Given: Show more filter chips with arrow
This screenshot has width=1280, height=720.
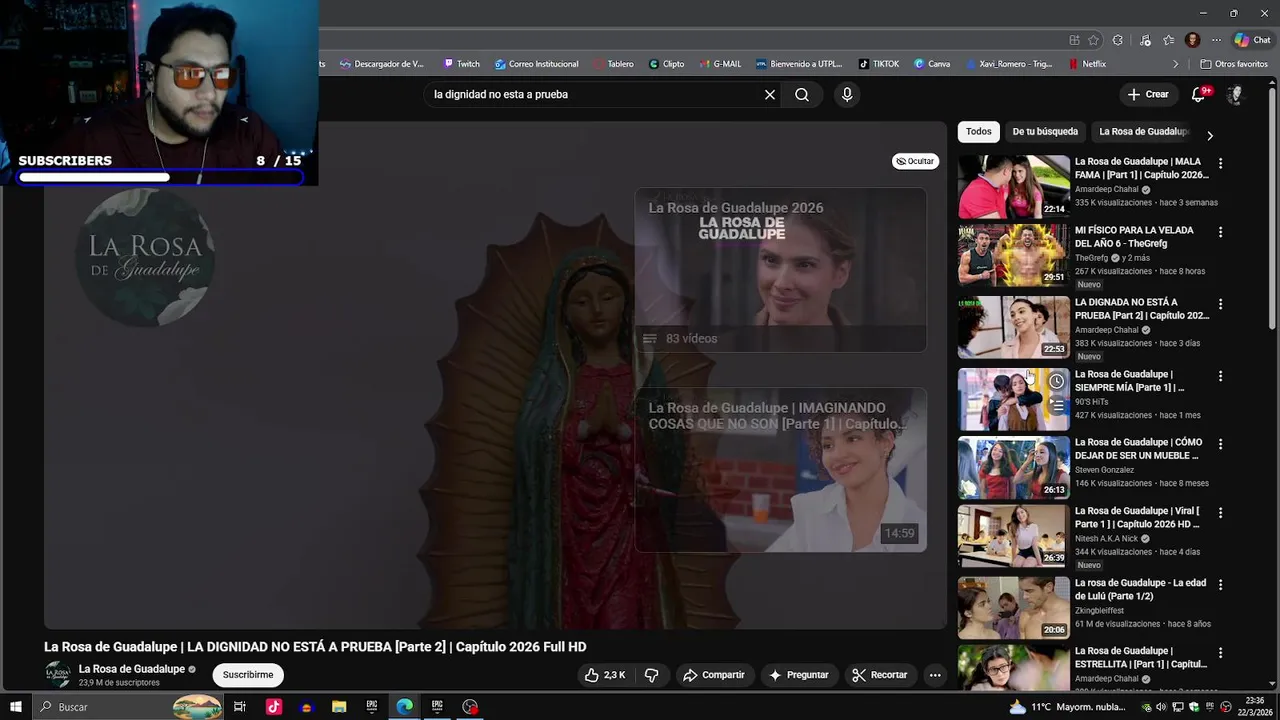Looking at the screenshot, I should click(1210, 135).
